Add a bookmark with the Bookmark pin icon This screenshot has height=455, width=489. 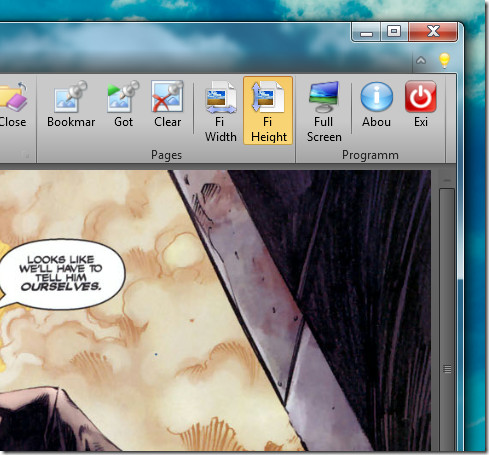pos(71,104)
